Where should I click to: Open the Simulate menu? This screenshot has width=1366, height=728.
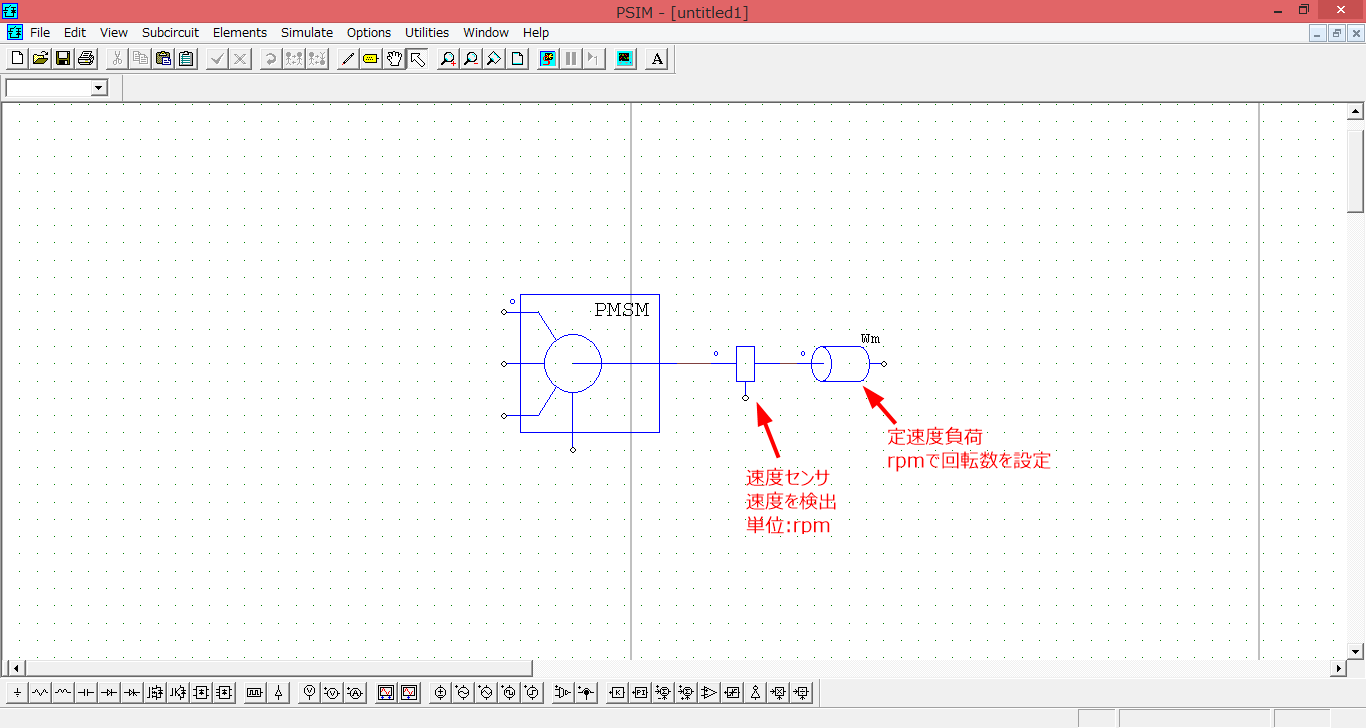point(307,32)
